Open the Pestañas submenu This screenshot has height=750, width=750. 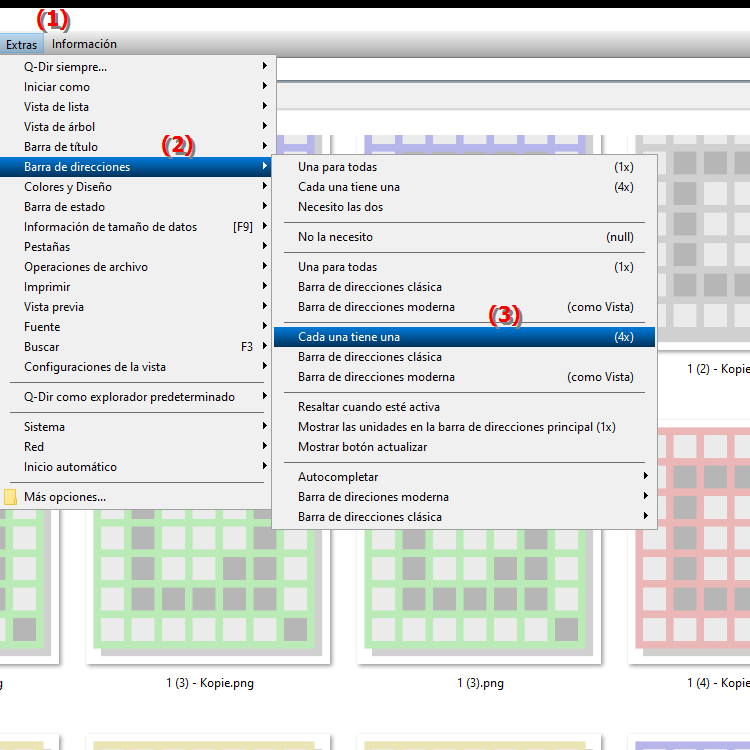[135, 247]
